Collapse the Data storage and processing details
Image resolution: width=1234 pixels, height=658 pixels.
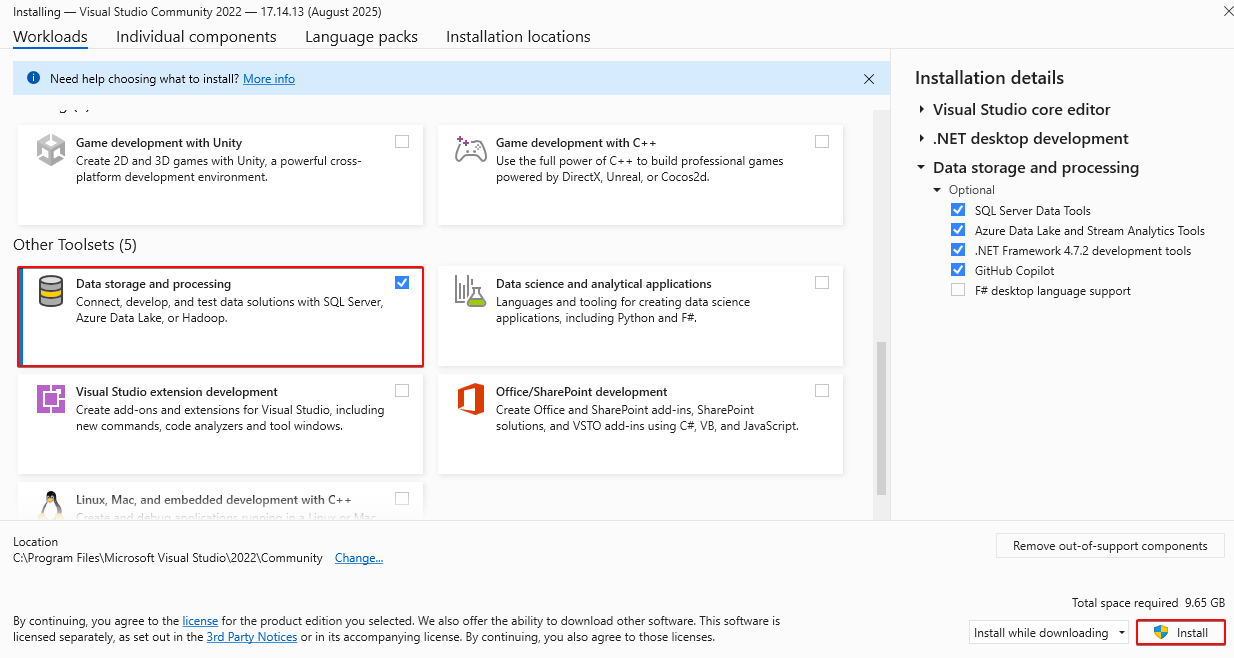[x=922, y=168]
